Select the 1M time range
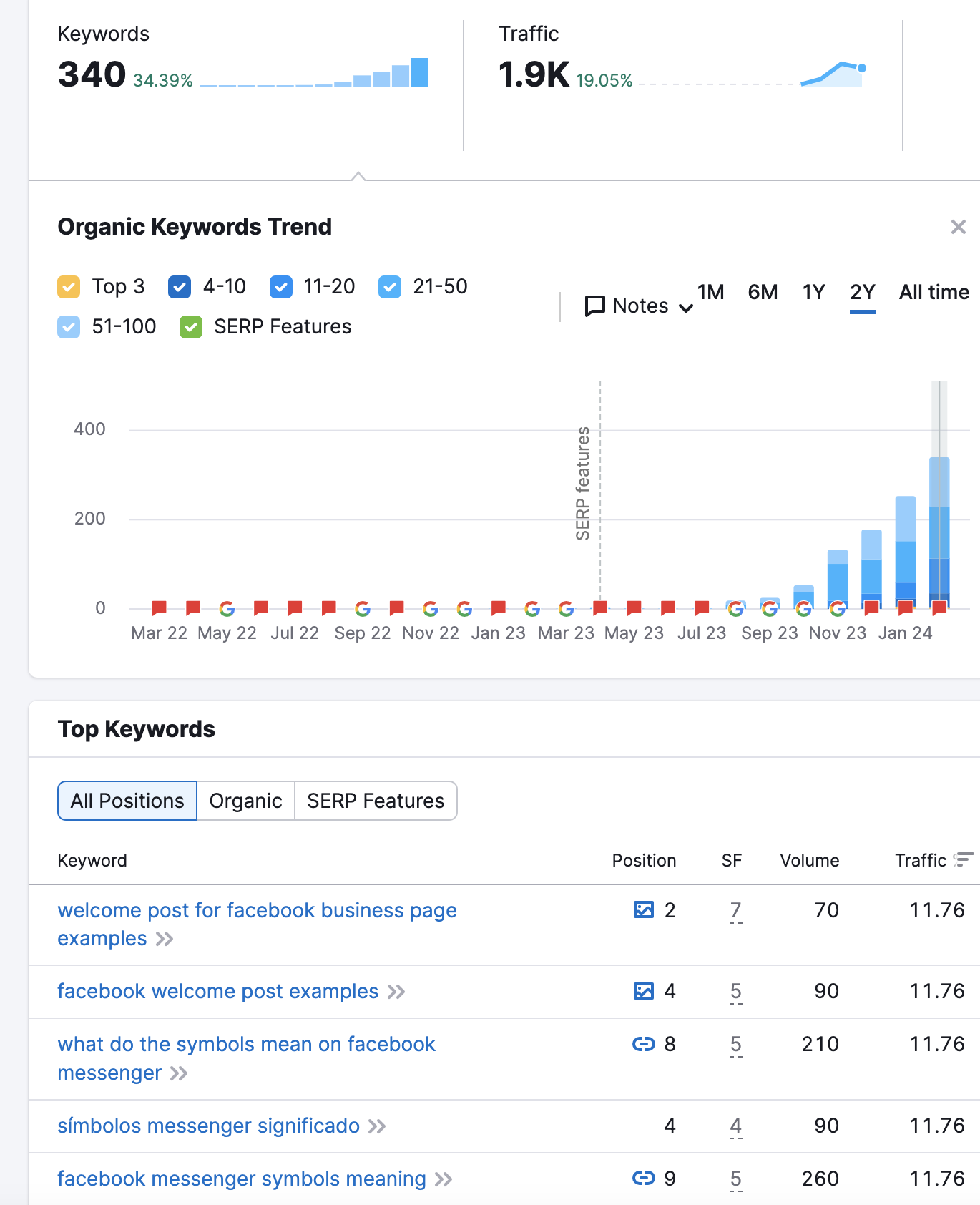The width and height of the screenshot is (980, 1205). coord(710,292)
